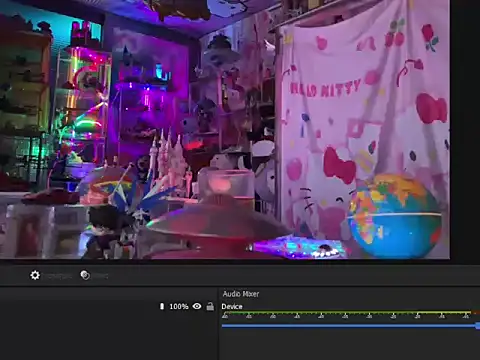Click the dB scale ticks under the Device meter

(346, 316)
